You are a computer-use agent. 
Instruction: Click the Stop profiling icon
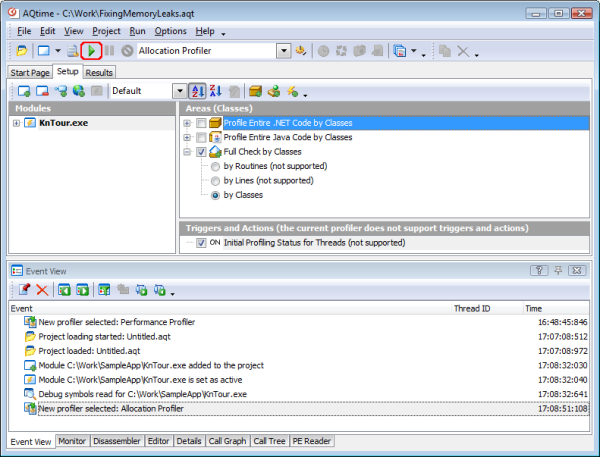127,51
